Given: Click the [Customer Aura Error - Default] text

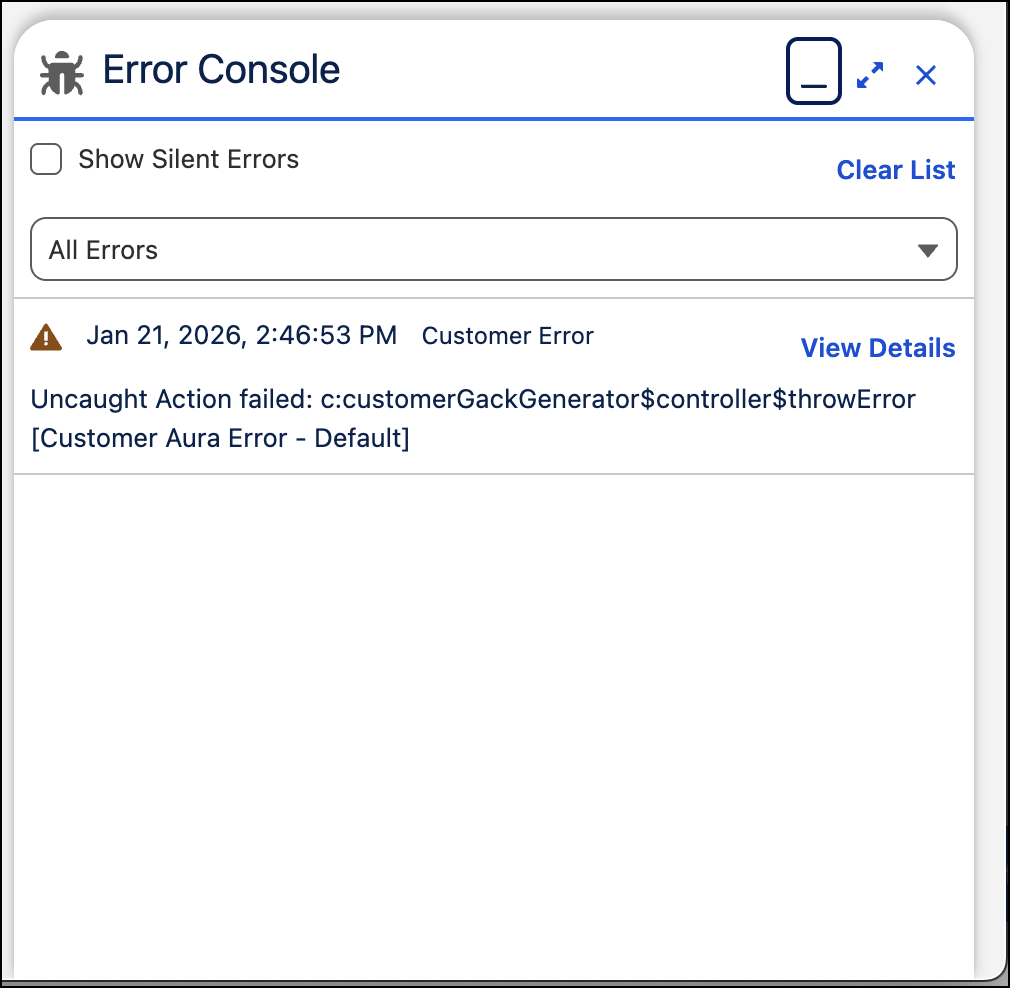Looking at the screenshot, I should [220, 439].
